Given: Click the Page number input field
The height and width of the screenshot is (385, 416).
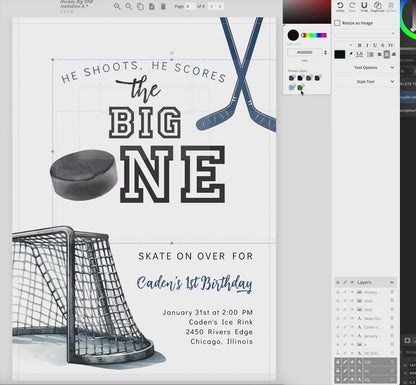Looking at the screenshot, I should 190,6.
